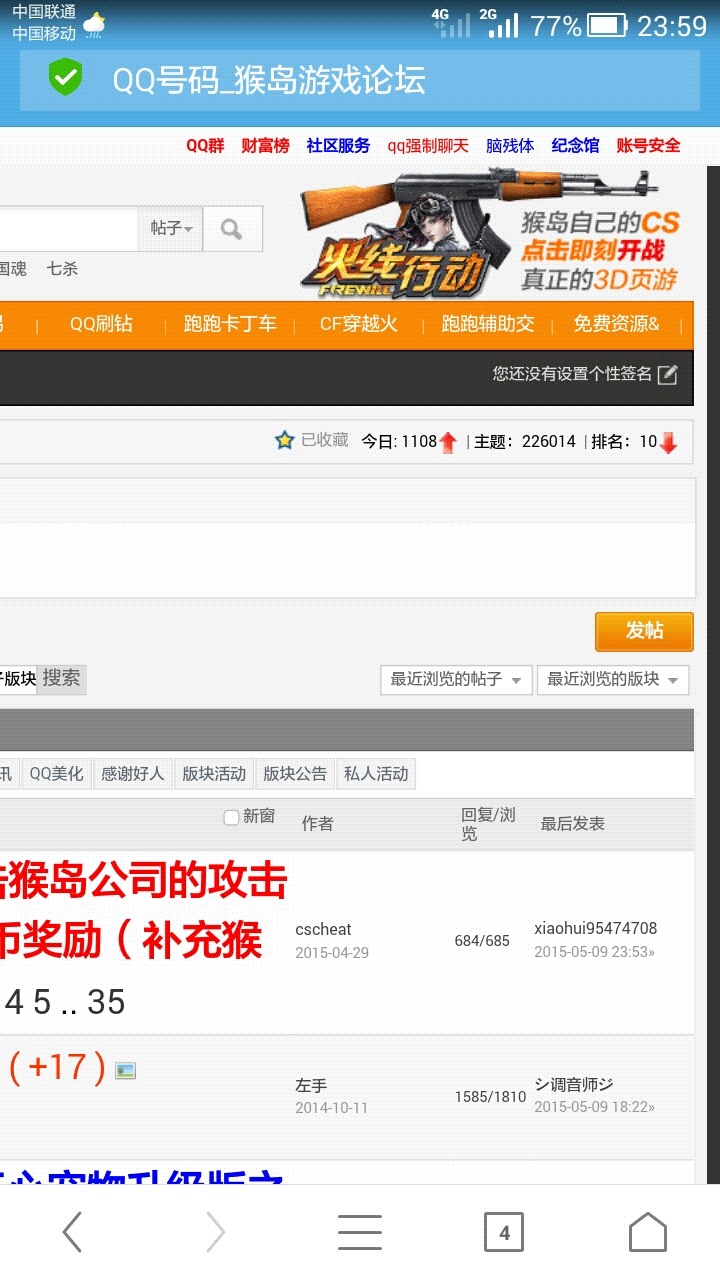Open the browser tabs counter showing 4

point(504,1233)
